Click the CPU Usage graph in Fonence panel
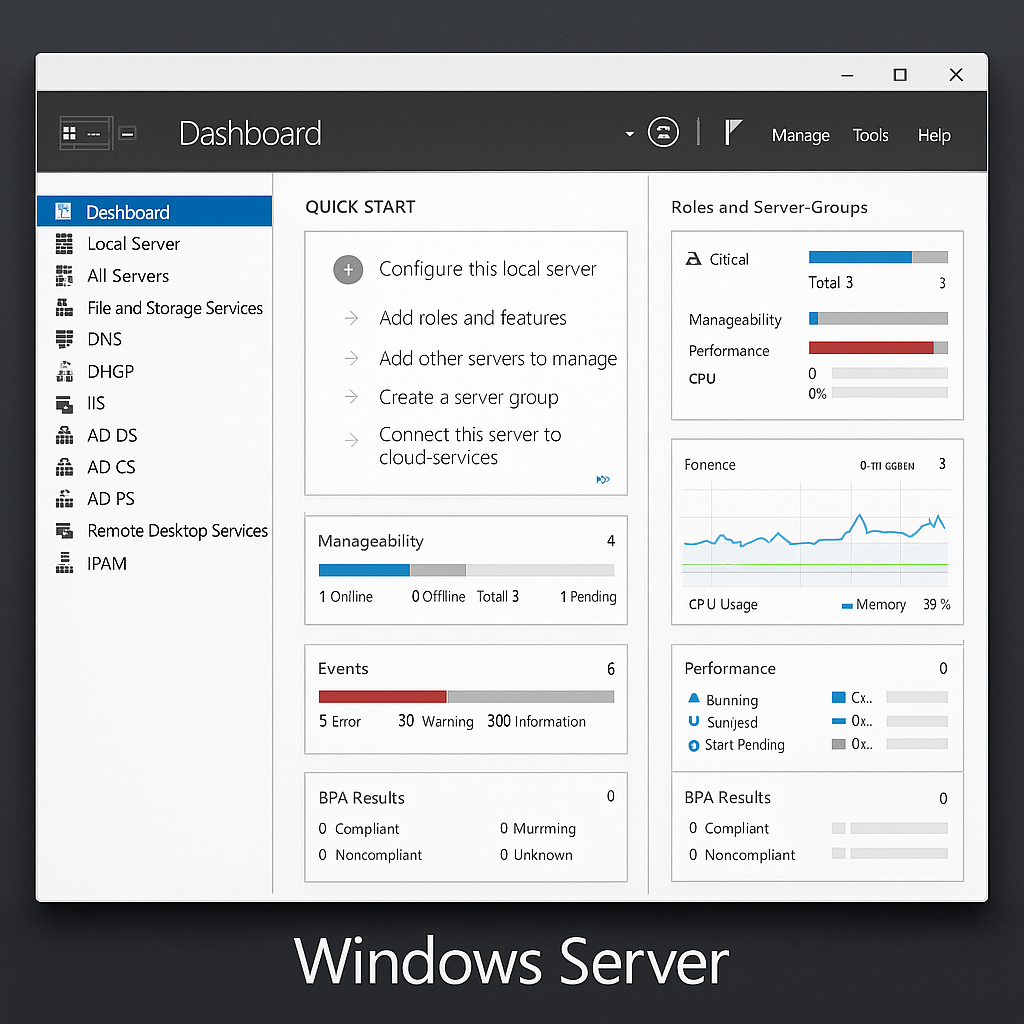The height and width of the screenshot is (1024, 1024). (x=815, y=540)
